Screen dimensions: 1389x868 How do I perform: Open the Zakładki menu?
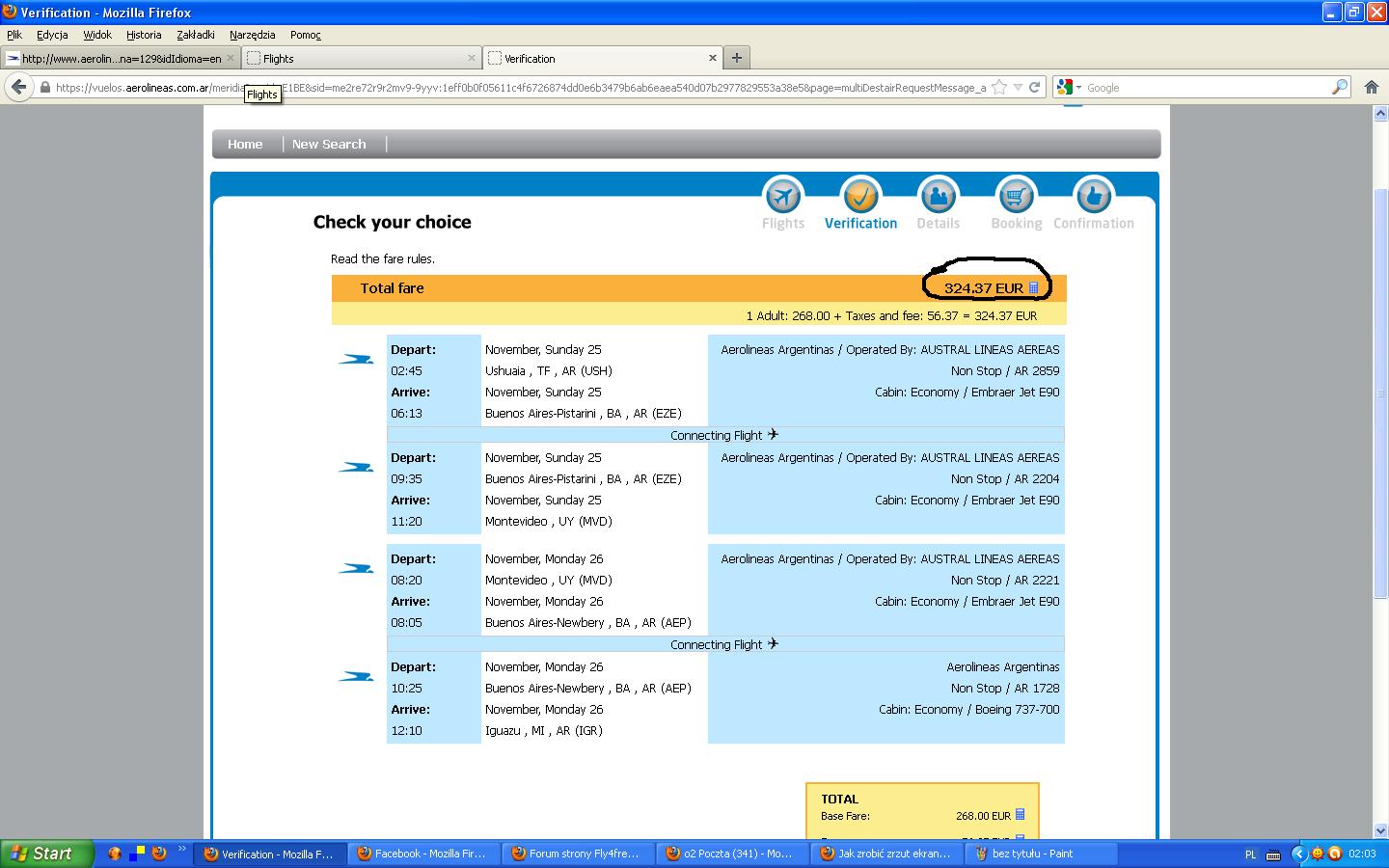196,35
